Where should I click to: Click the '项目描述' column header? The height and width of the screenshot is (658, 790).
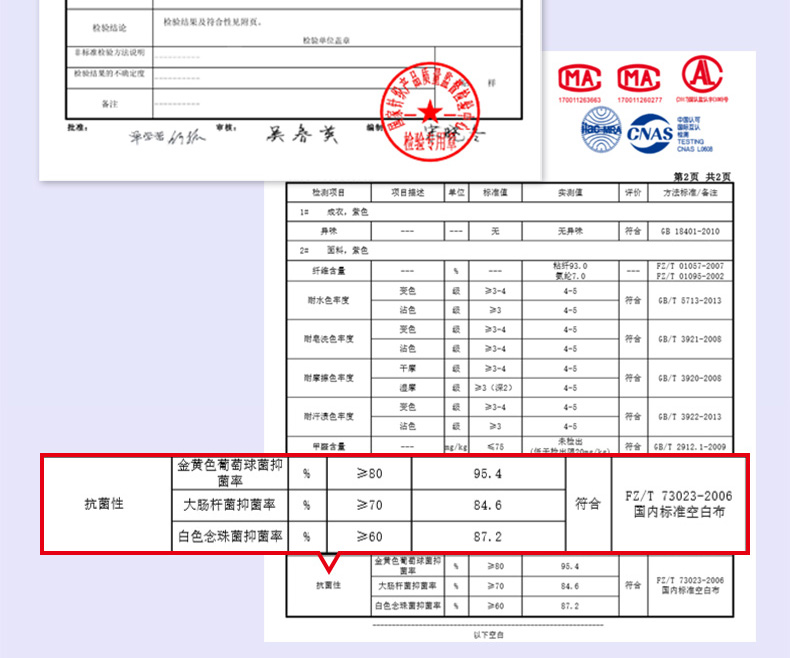pyautogui.click(x=408, y=192)
